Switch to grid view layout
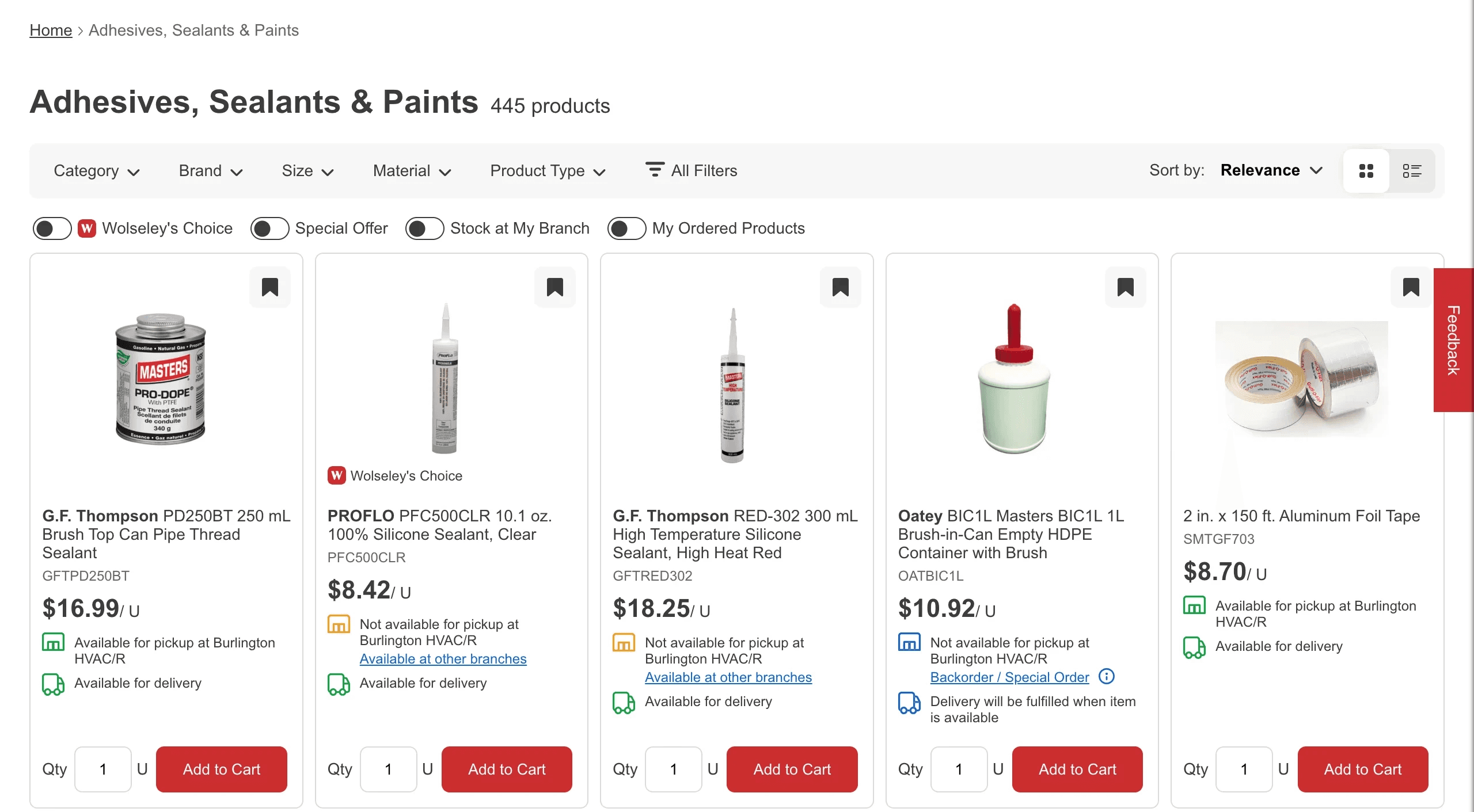The image size is (1474, 812). (x=1366, y=171)
